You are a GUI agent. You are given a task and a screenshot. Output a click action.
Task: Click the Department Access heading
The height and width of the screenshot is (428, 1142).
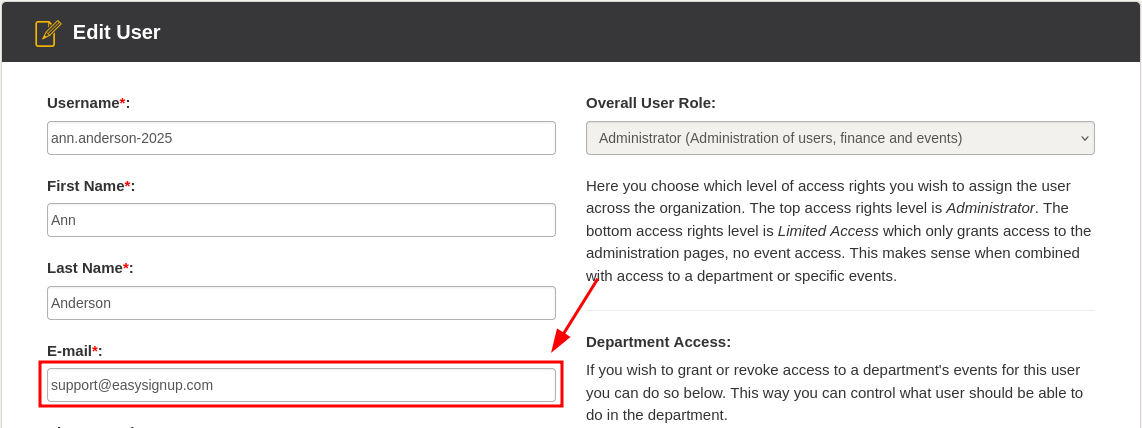pyautogui.click(x=658, y=342)
